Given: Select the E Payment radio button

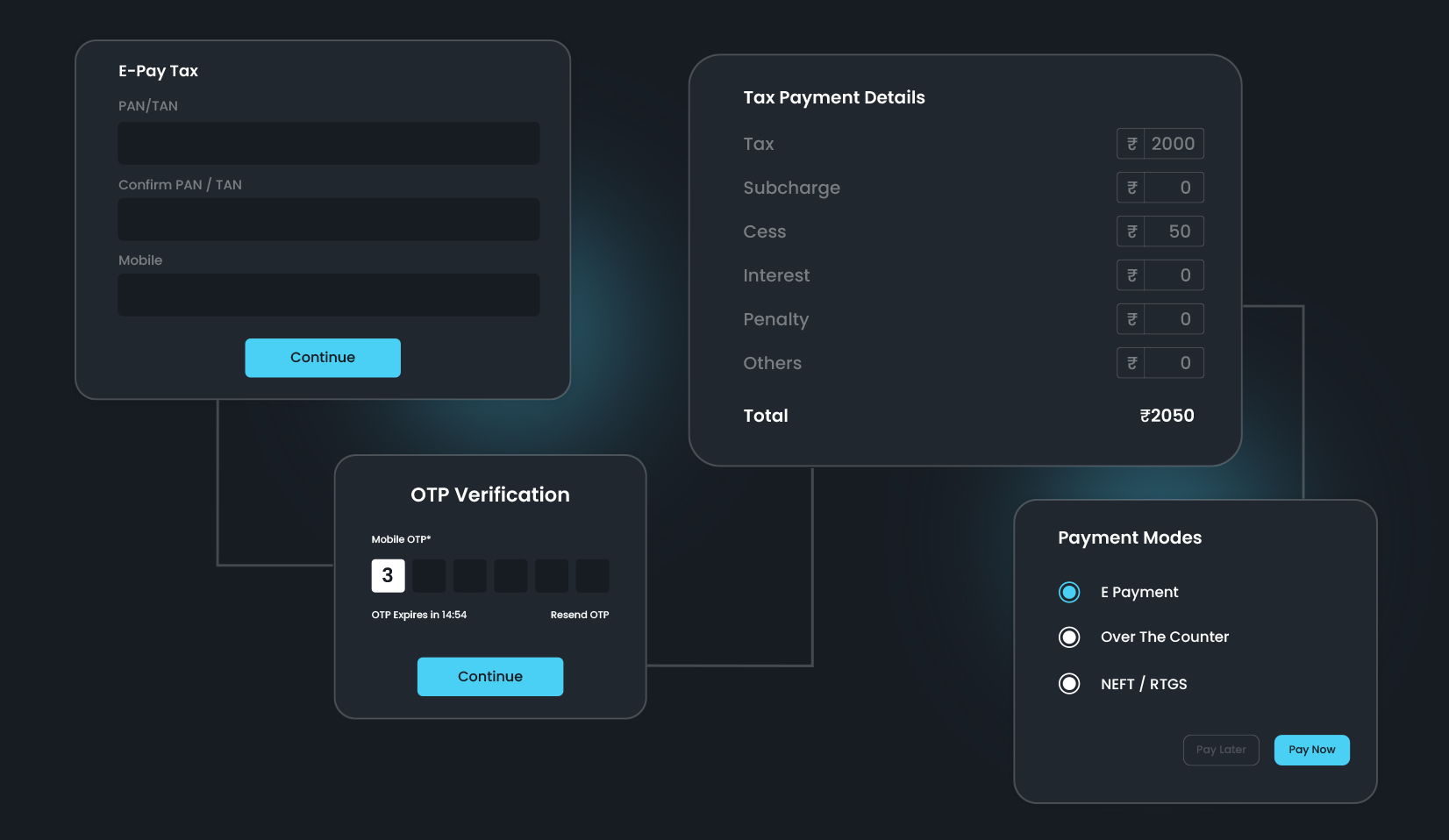Looking at the screenshot, I should [1069, 593].
